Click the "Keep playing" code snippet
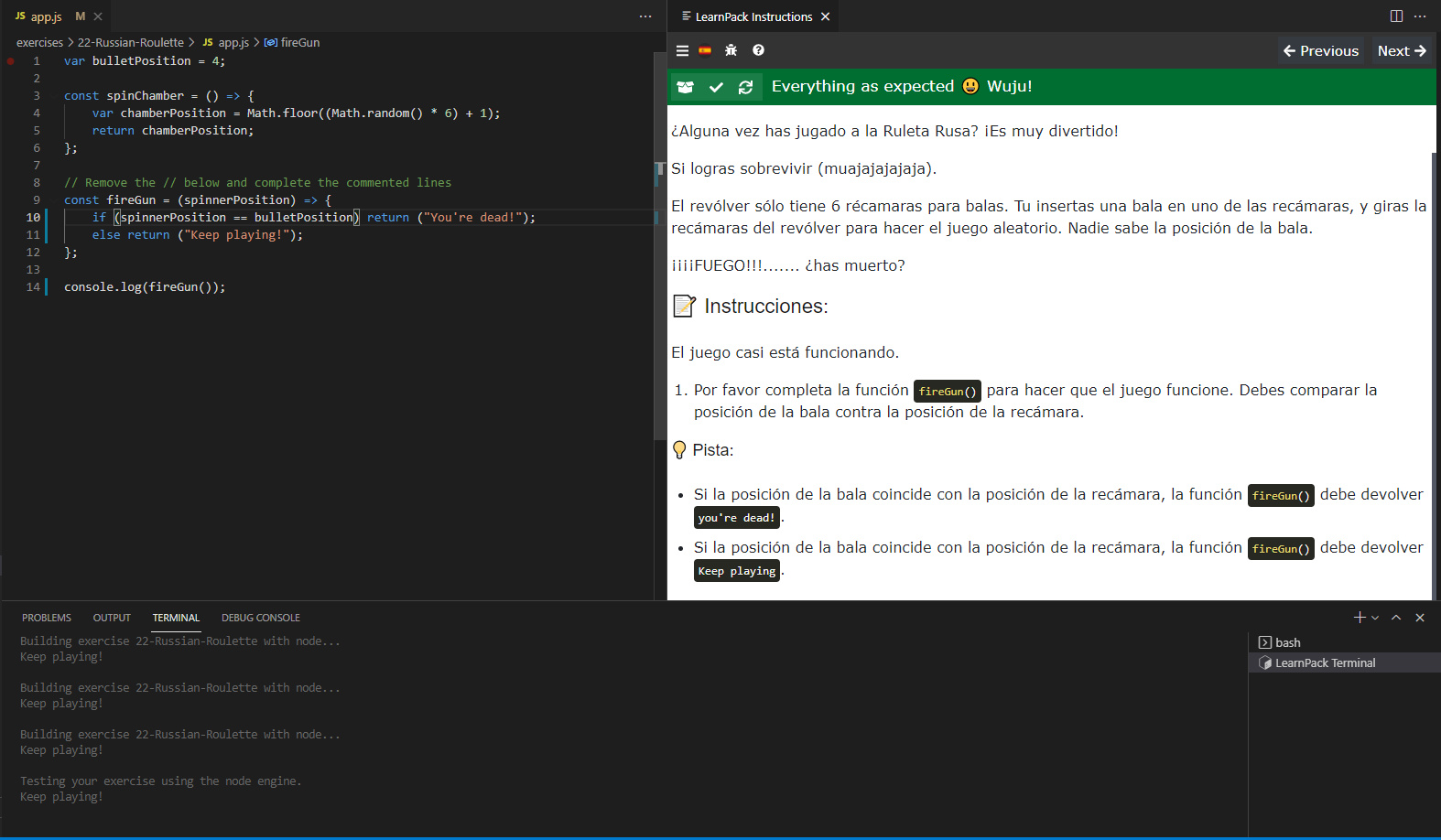 (737, 571)
